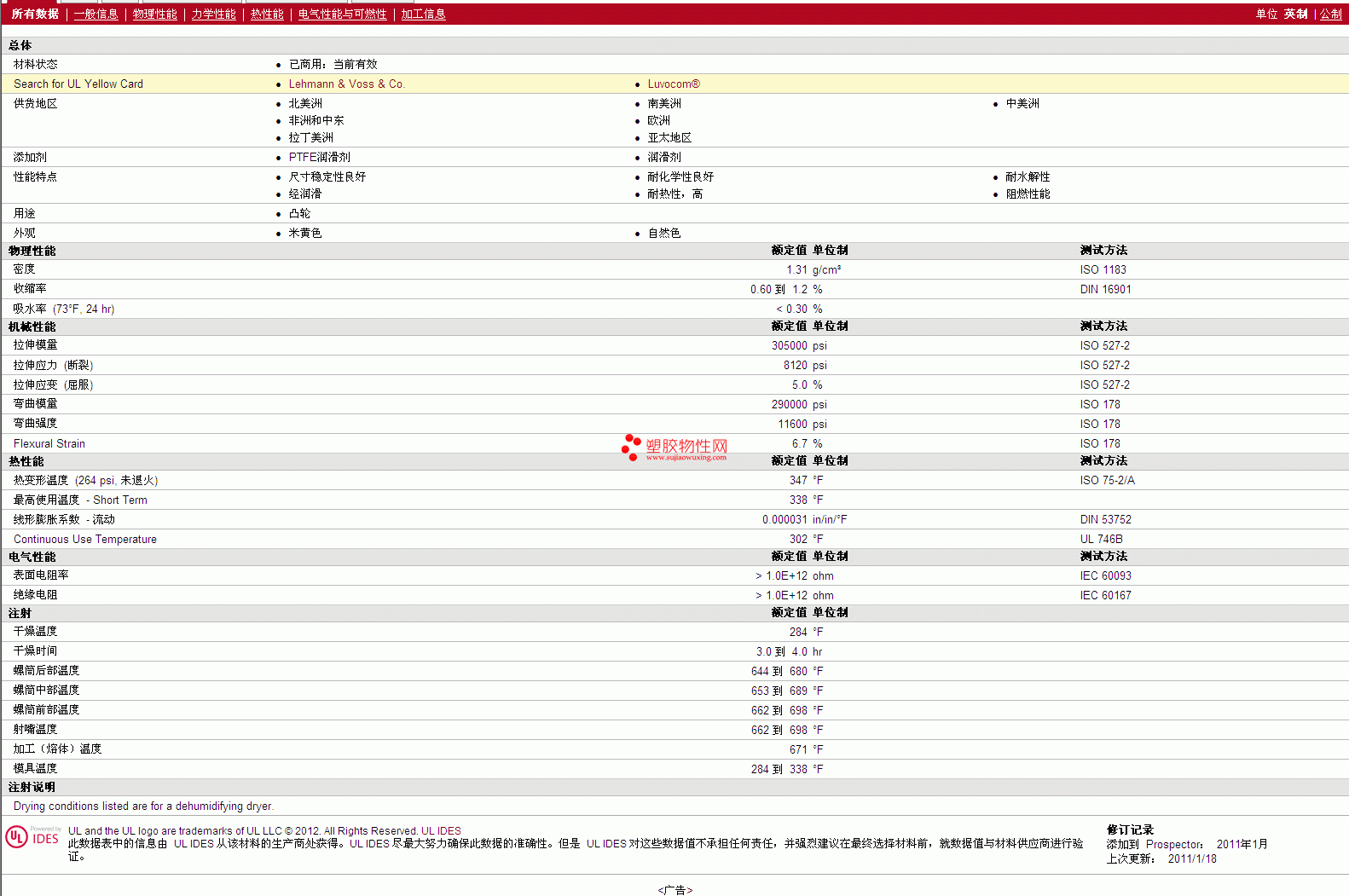Viewport: 1349px width, 896px height.
Task: Click the Flexural Strain row label
Action: click(49, 443)
